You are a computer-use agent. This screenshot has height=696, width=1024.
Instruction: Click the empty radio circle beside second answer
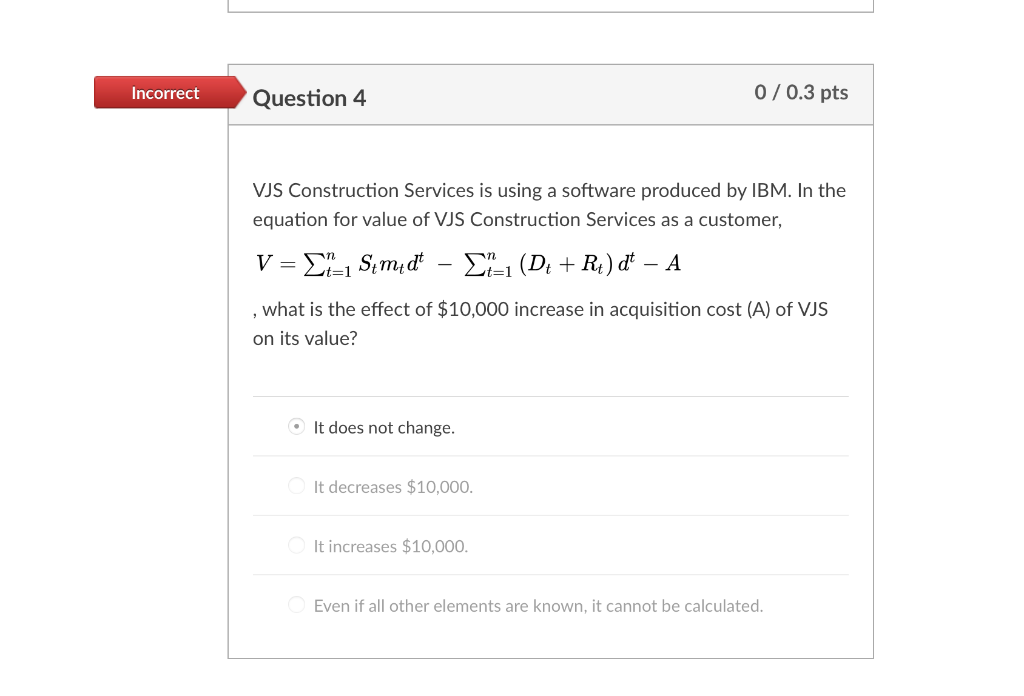[296, 485]
